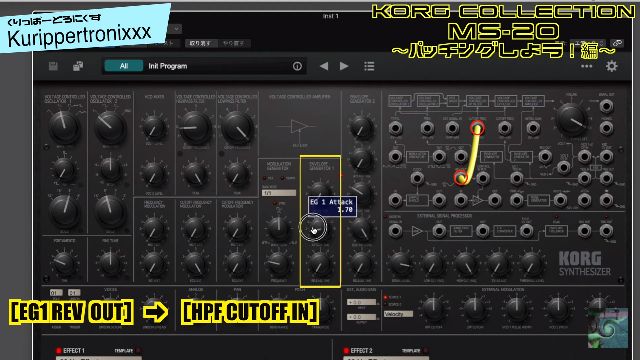The width and height of the screenshot is (640, 360).
Task: Click the External Signal Processor SIGNAL IN jack
Action: click(395, 231)
